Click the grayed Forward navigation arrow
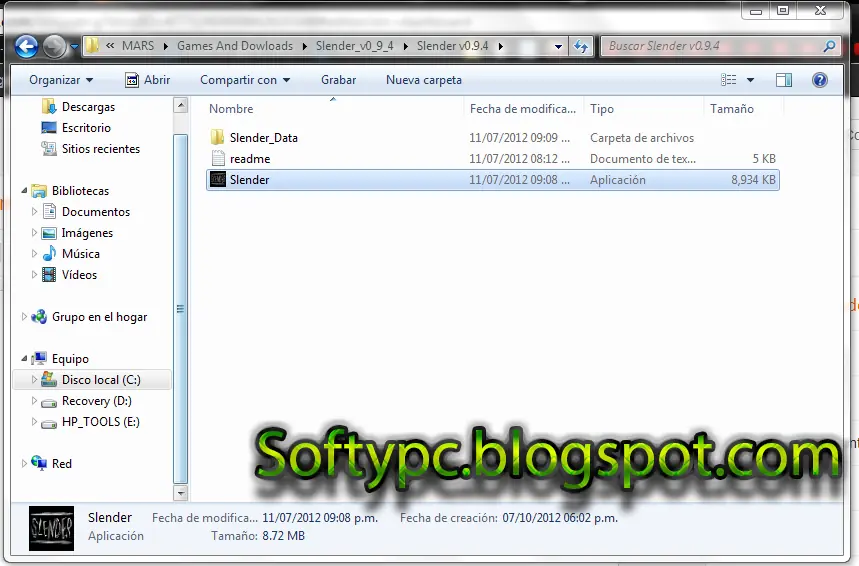 pyautogui.click(x=54, y=47)
